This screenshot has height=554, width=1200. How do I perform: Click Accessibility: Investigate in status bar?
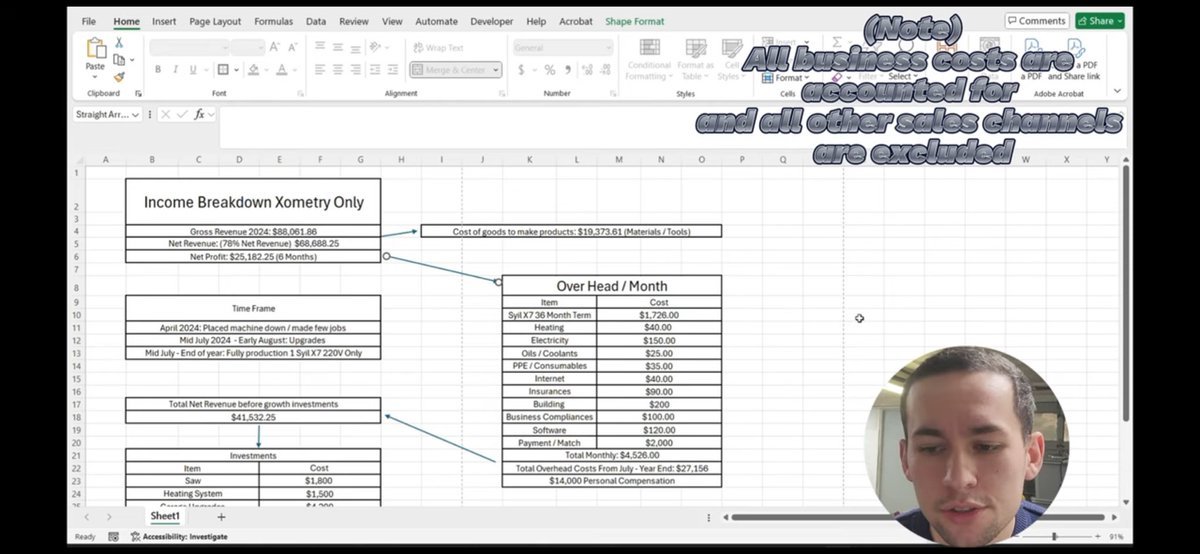pos(179,537)
